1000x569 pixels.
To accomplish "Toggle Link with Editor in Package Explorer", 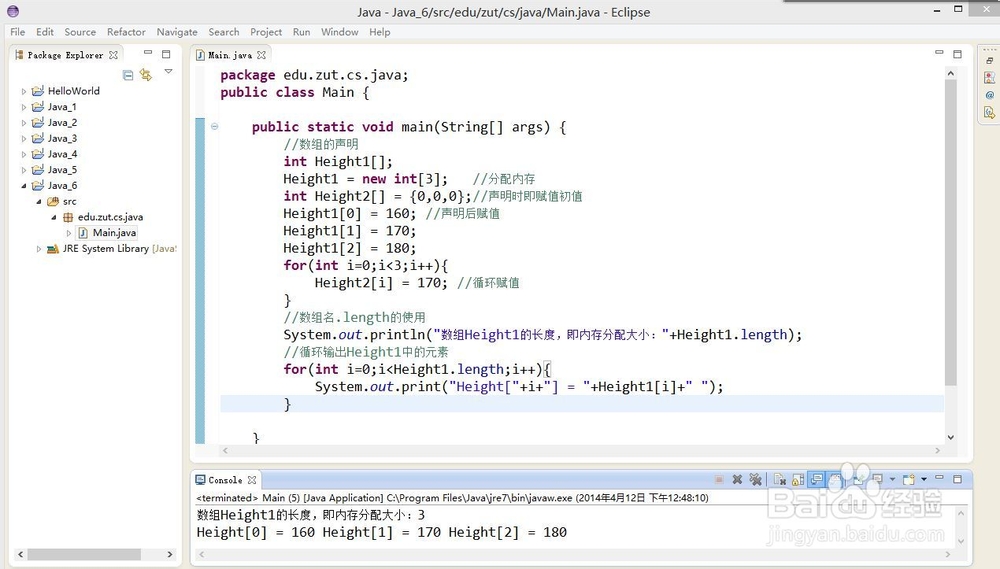I will tap(146, 75).
